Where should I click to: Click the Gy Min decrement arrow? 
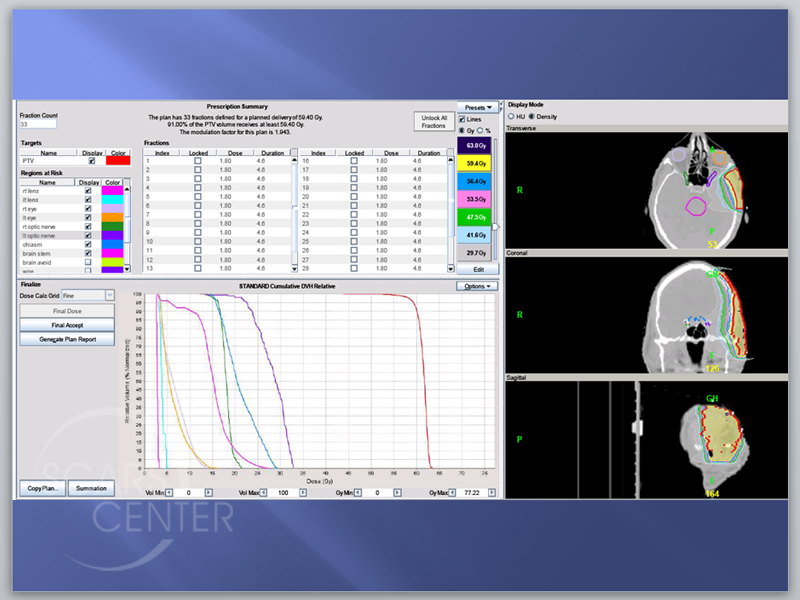click(358, 492)
